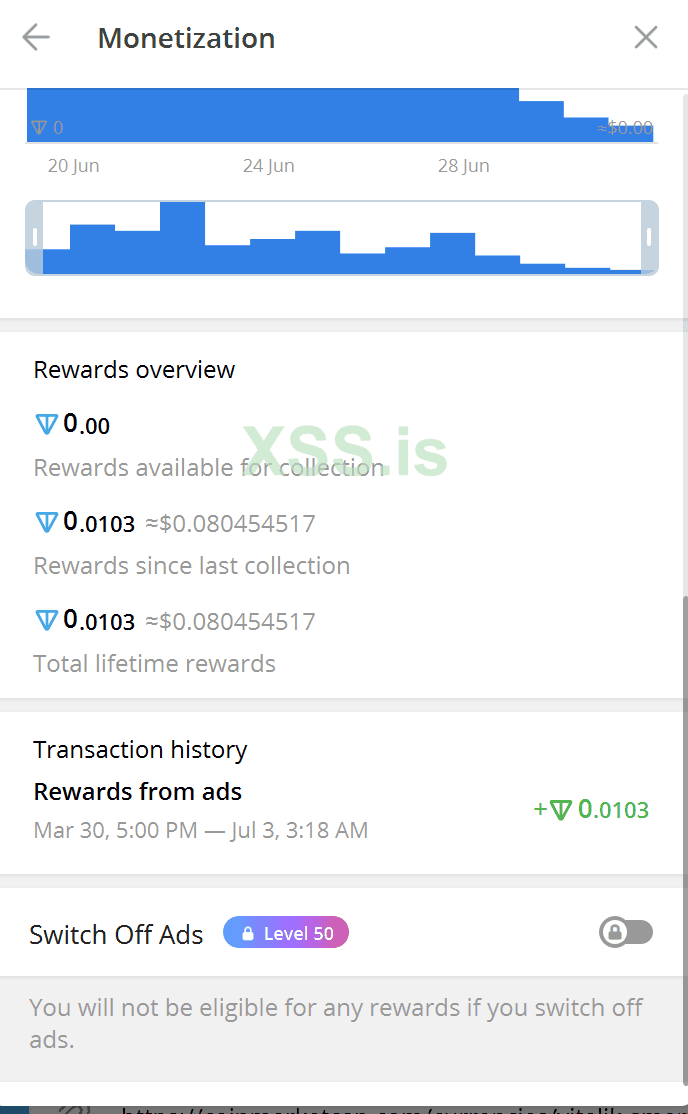Click the green TON amount +0.0103
Screen dimensions: 688x1114
click(592, 810)
